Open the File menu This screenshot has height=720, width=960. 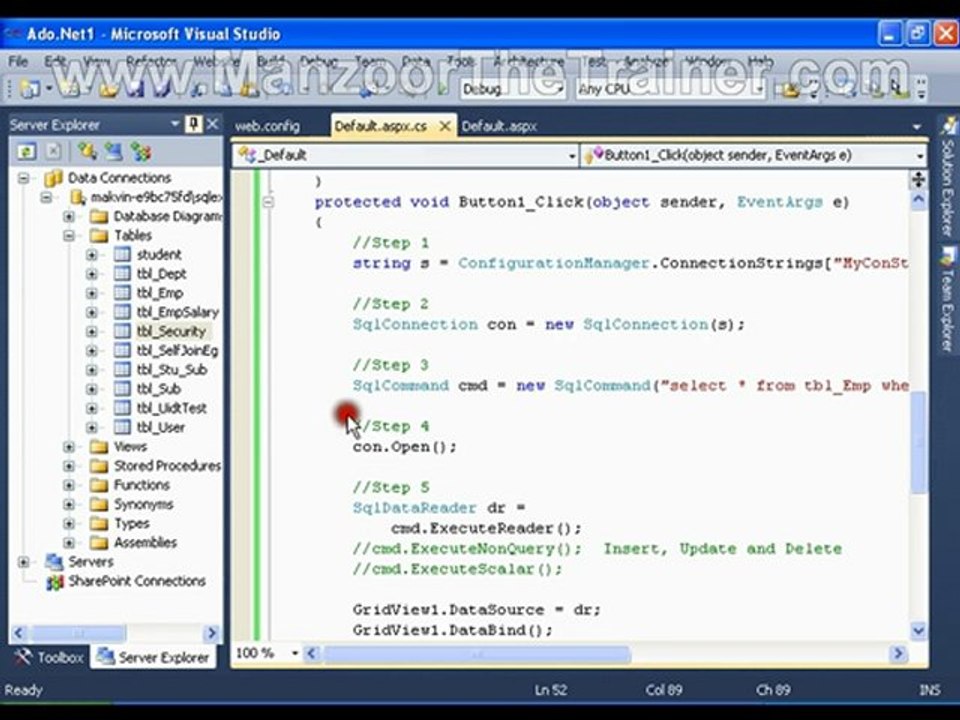point(18,61)
